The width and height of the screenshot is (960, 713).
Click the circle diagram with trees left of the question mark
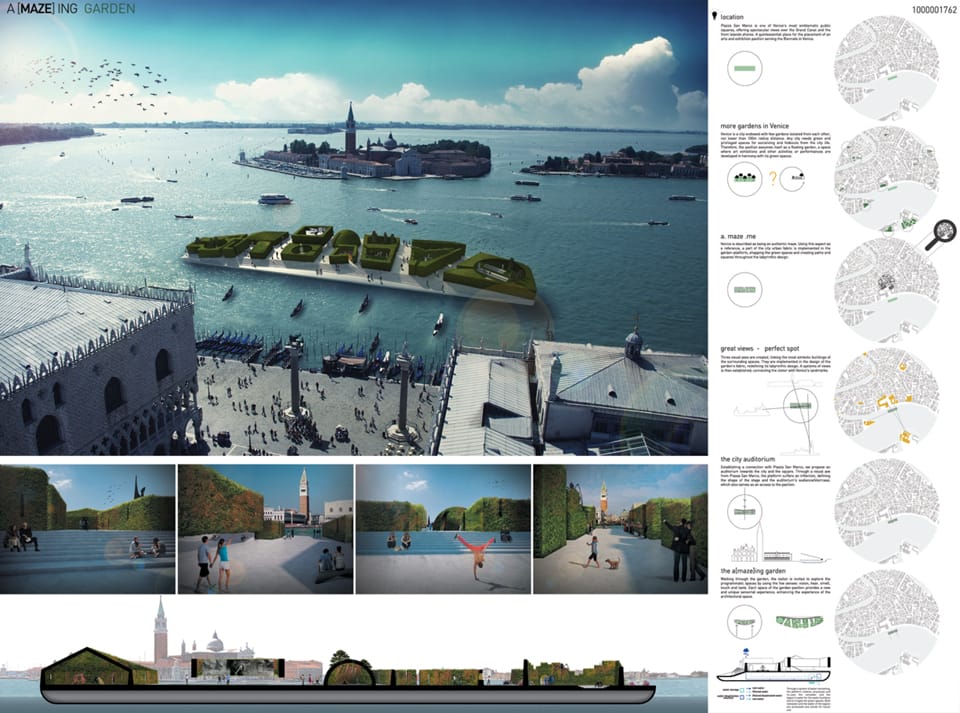click(744, 179)
